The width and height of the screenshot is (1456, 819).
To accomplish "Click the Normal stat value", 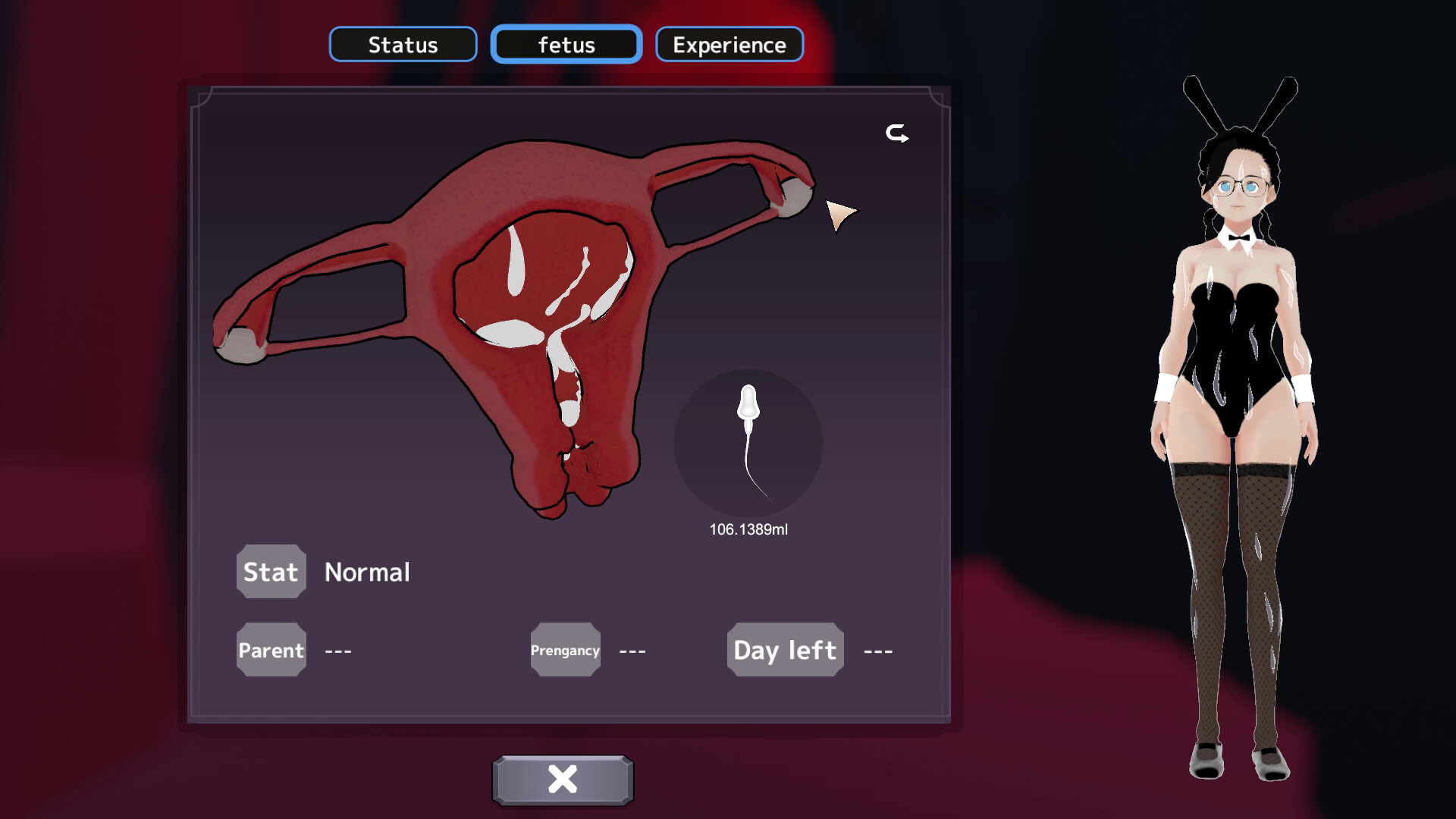I will click(x=367, y=572).
